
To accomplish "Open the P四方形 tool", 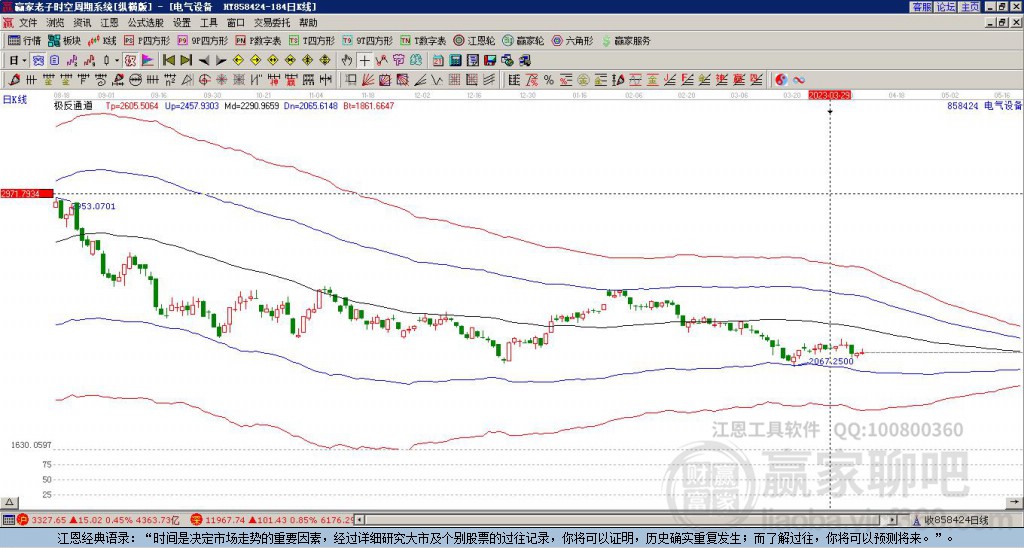I will (x=147, y=40).
